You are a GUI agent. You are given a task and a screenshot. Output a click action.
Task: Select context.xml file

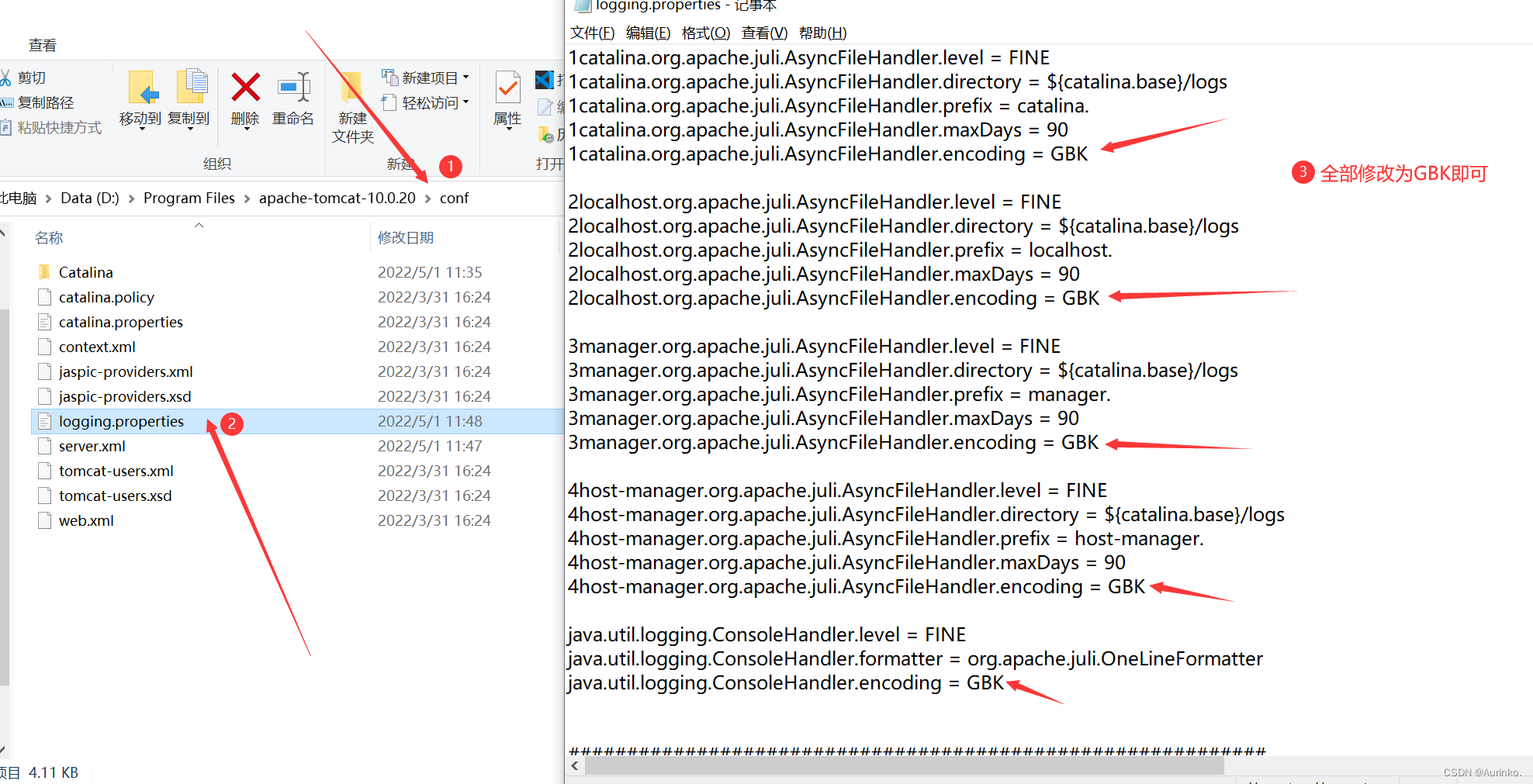tap(97, 347)
